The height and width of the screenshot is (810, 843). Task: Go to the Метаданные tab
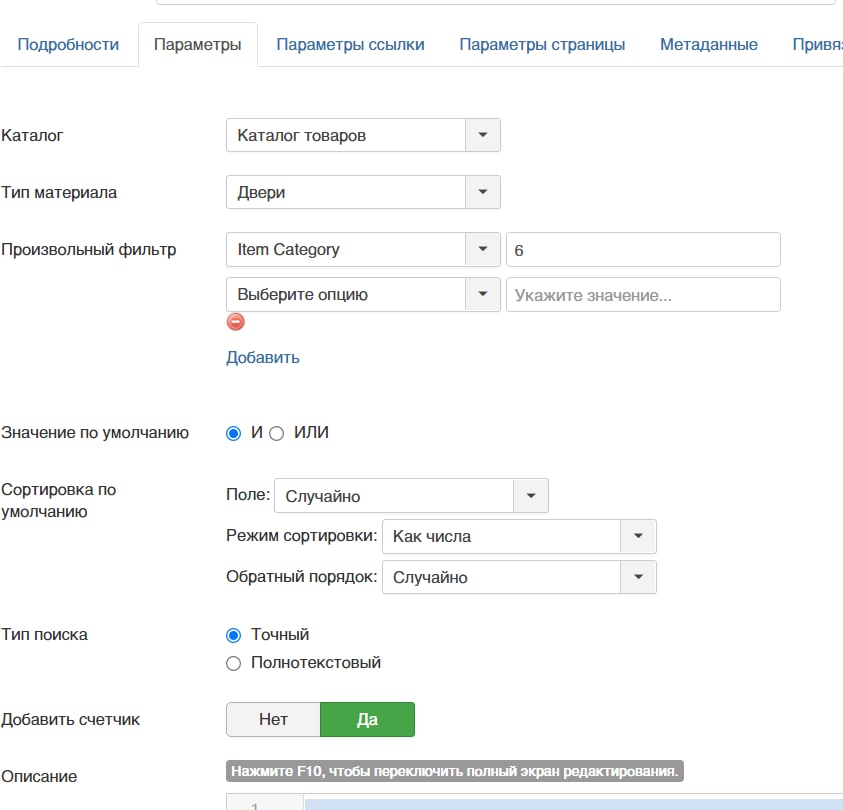pyautogui.click(x=709, y=45)
